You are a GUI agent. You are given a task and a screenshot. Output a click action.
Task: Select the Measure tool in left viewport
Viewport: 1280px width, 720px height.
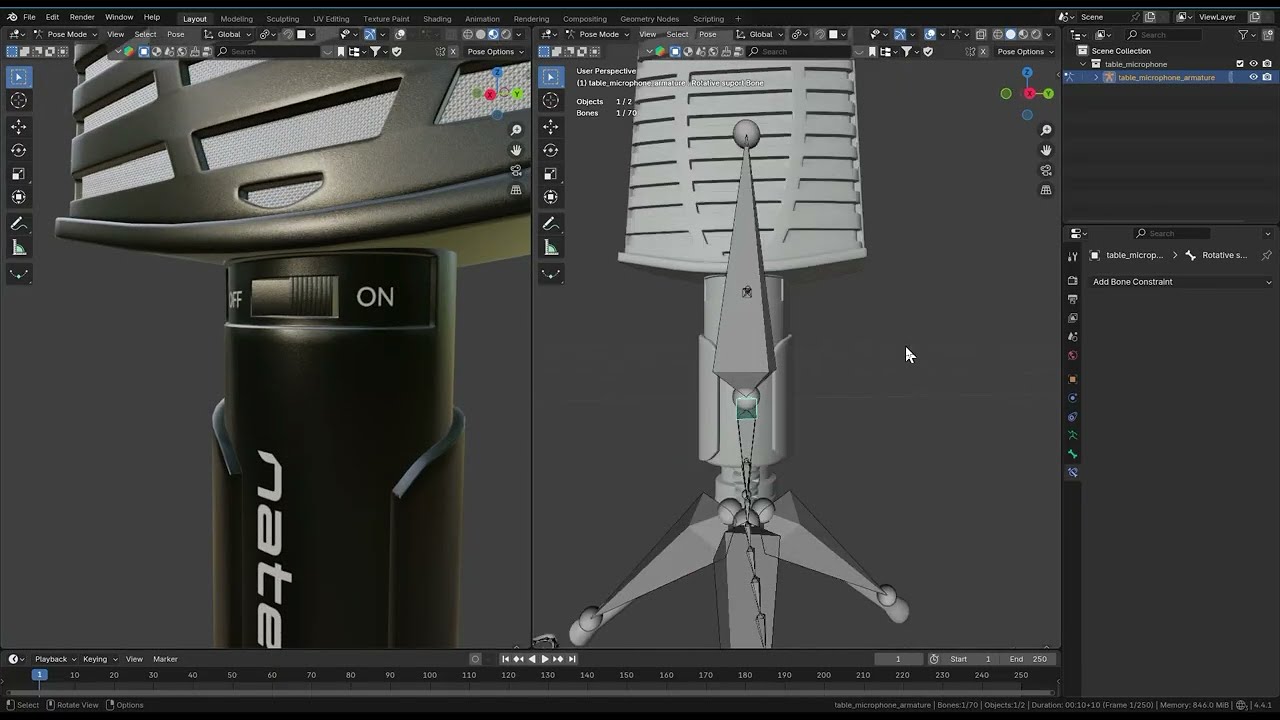tap(19, 248)
